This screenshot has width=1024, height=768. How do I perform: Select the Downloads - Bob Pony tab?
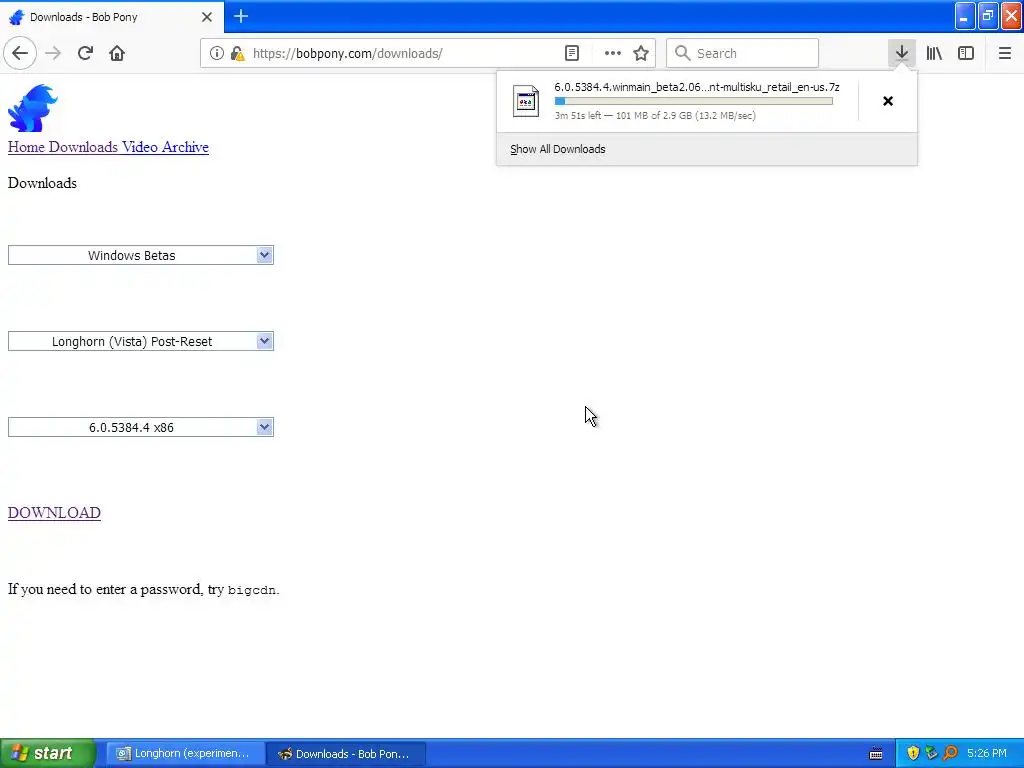111,17
